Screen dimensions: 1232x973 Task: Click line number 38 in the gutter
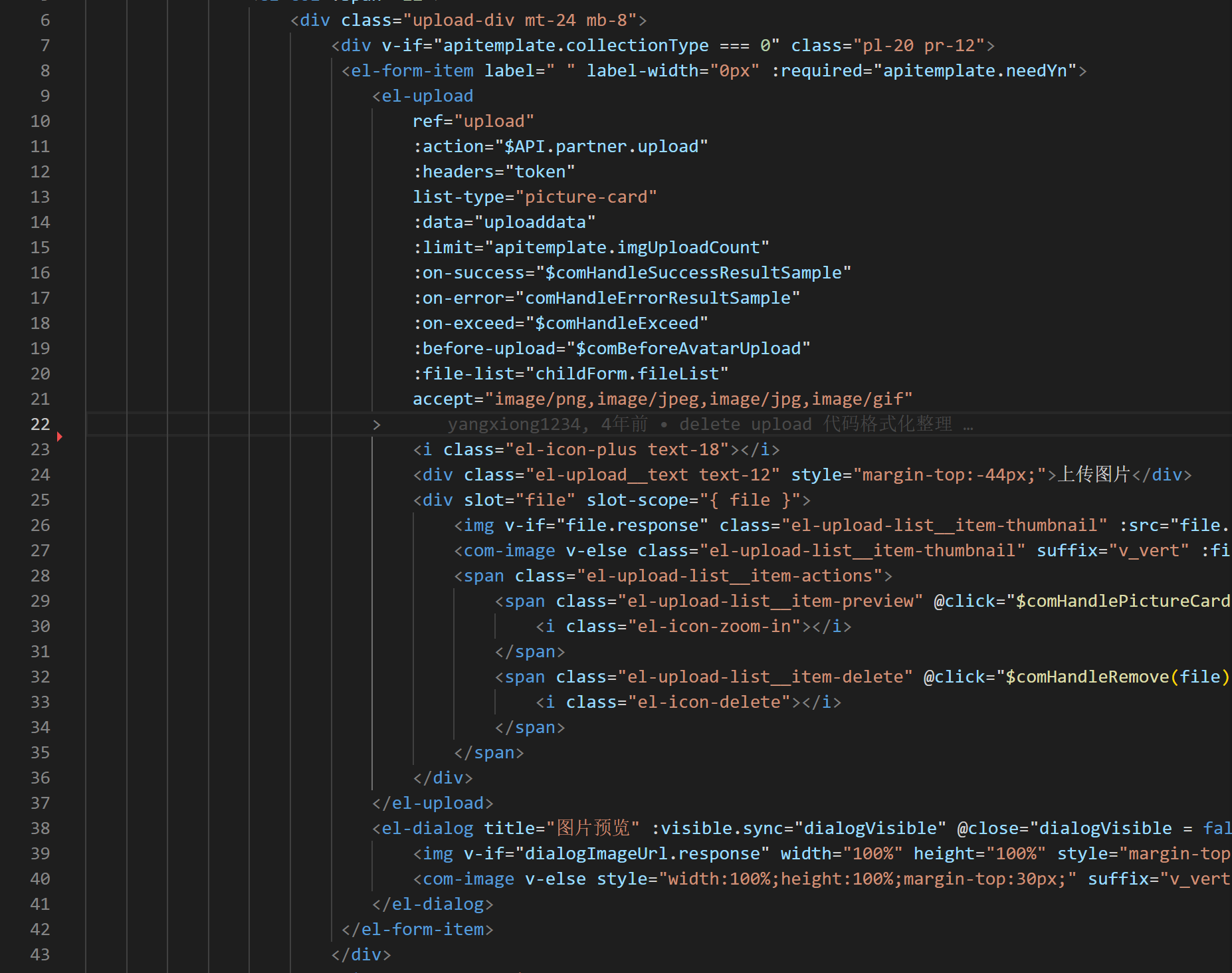click(x=40, y=828)
